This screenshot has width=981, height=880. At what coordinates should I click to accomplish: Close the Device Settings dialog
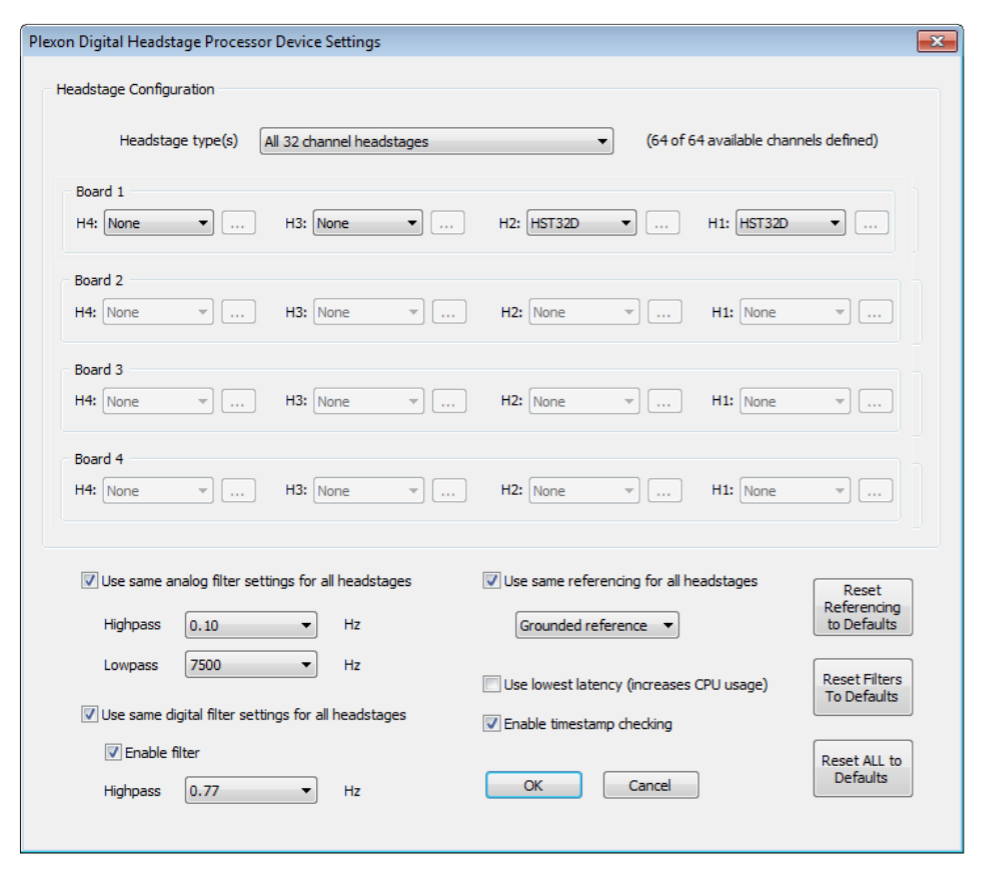tap(937, 42)
